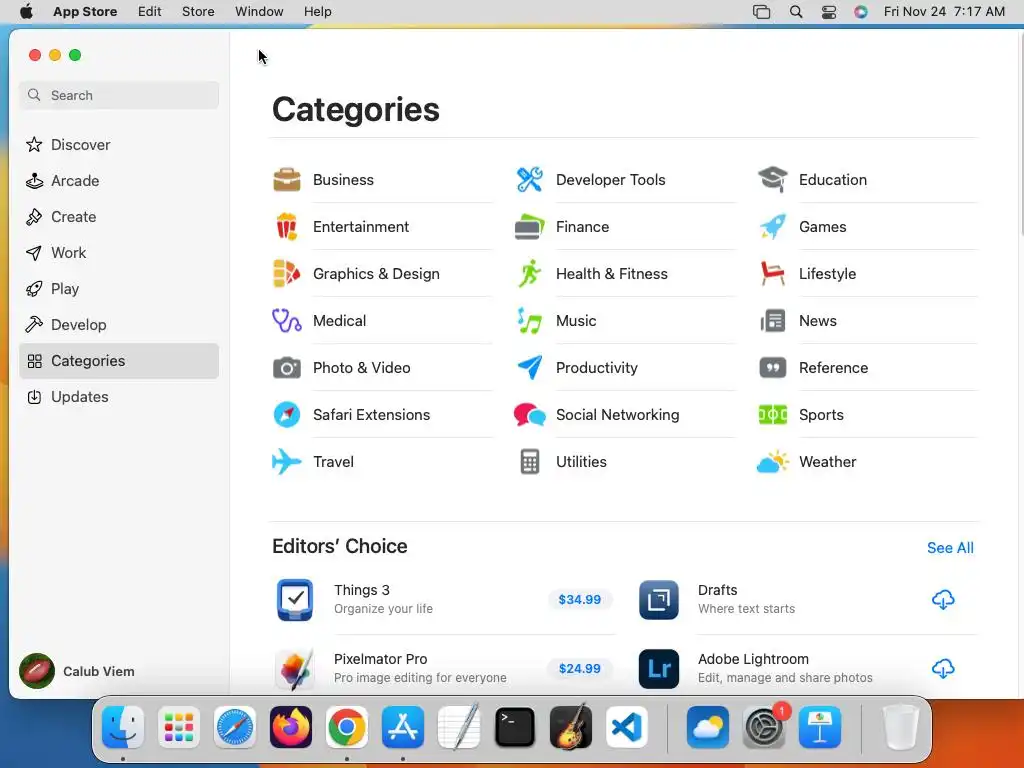Open System Settings from the Dock
Screen dimensions: 1024x768
click(763, 727)
